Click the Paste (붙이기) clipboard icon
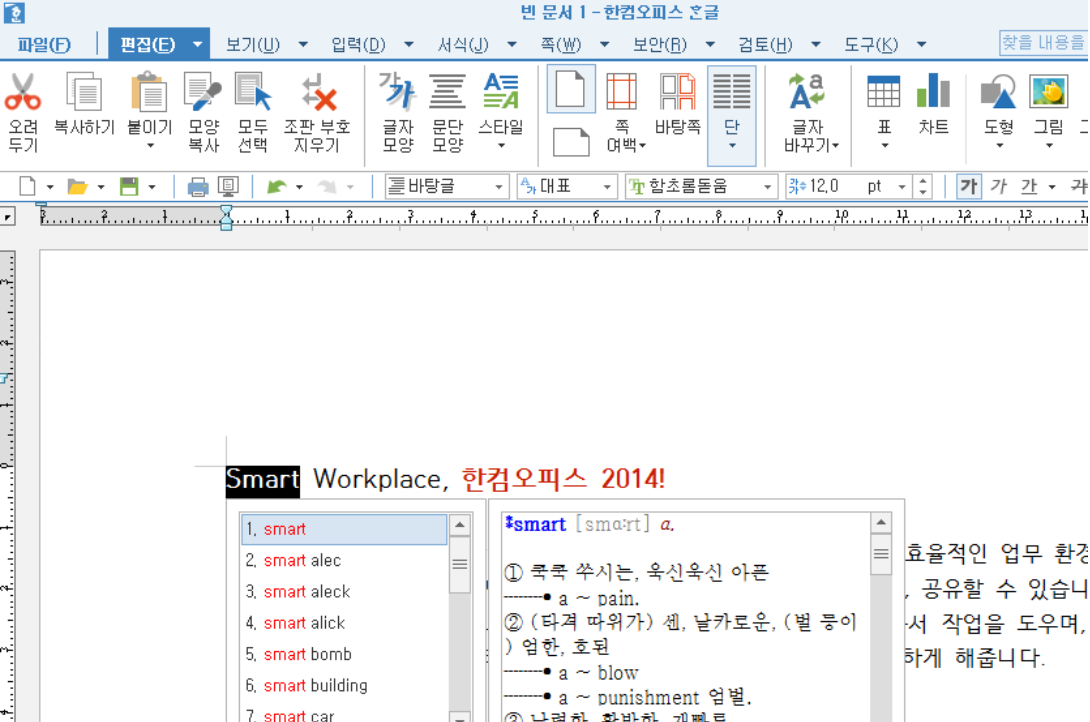This screenshot has height=722, width=1090. click(149, 93)
